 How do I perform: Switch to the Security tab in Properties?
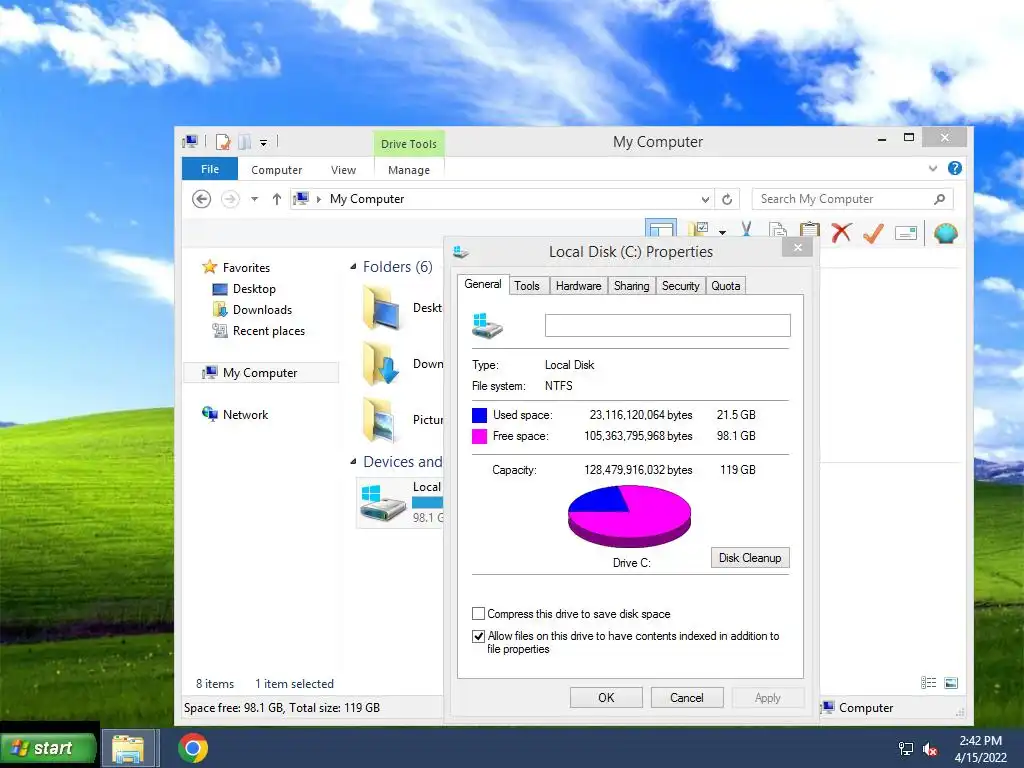[x=680, y=286]
